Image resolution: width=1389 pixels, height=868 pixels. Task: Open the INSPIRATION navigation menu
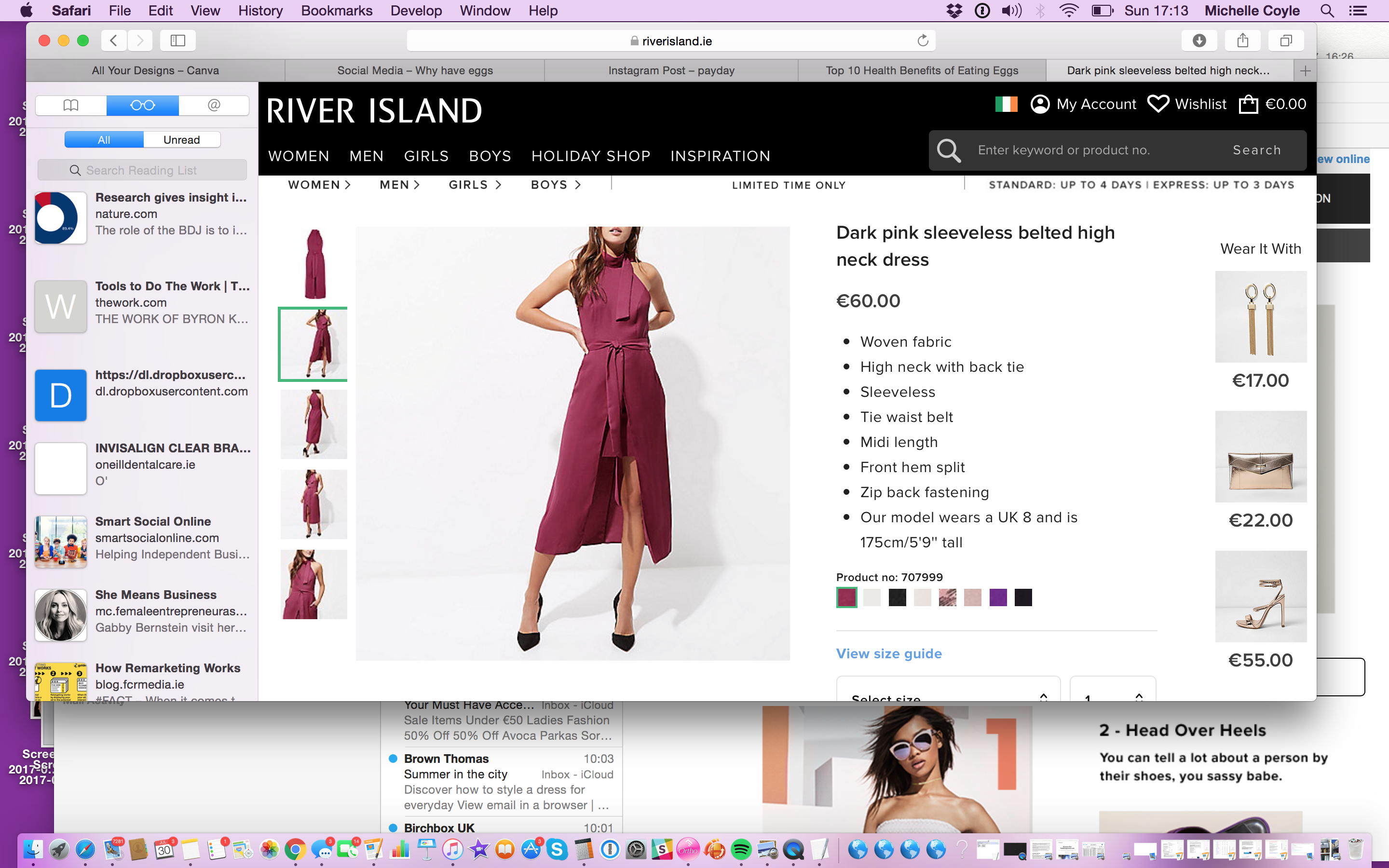tap(721, 156)
